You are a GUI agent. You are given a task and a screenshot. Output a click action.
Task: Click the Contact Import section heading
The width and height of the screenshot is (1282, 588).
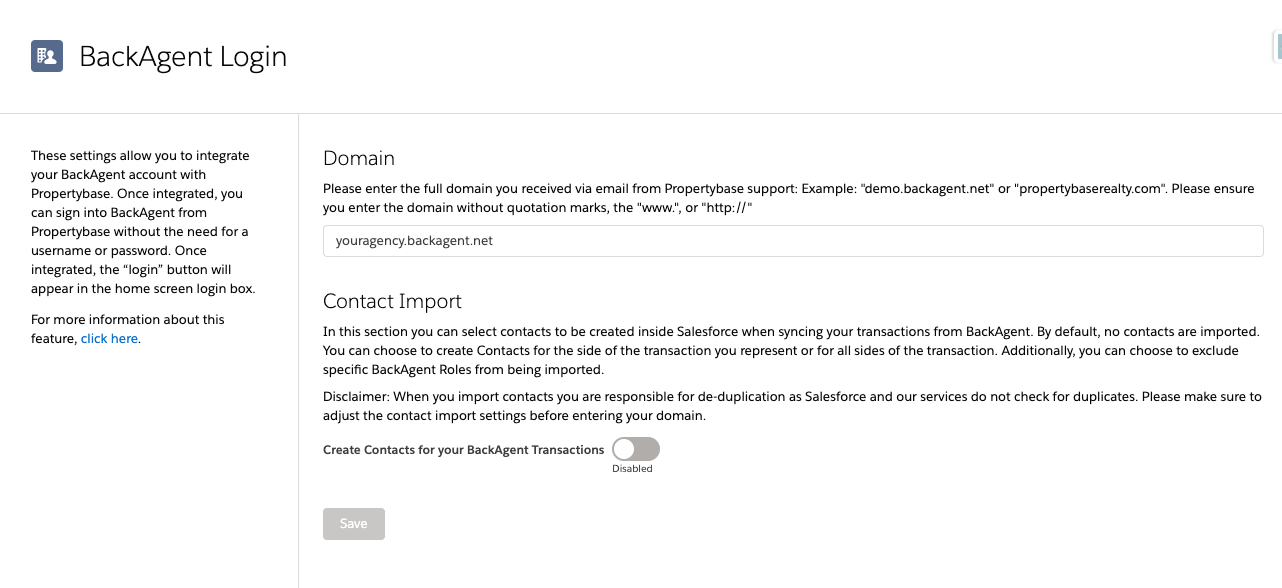point(392,301)
